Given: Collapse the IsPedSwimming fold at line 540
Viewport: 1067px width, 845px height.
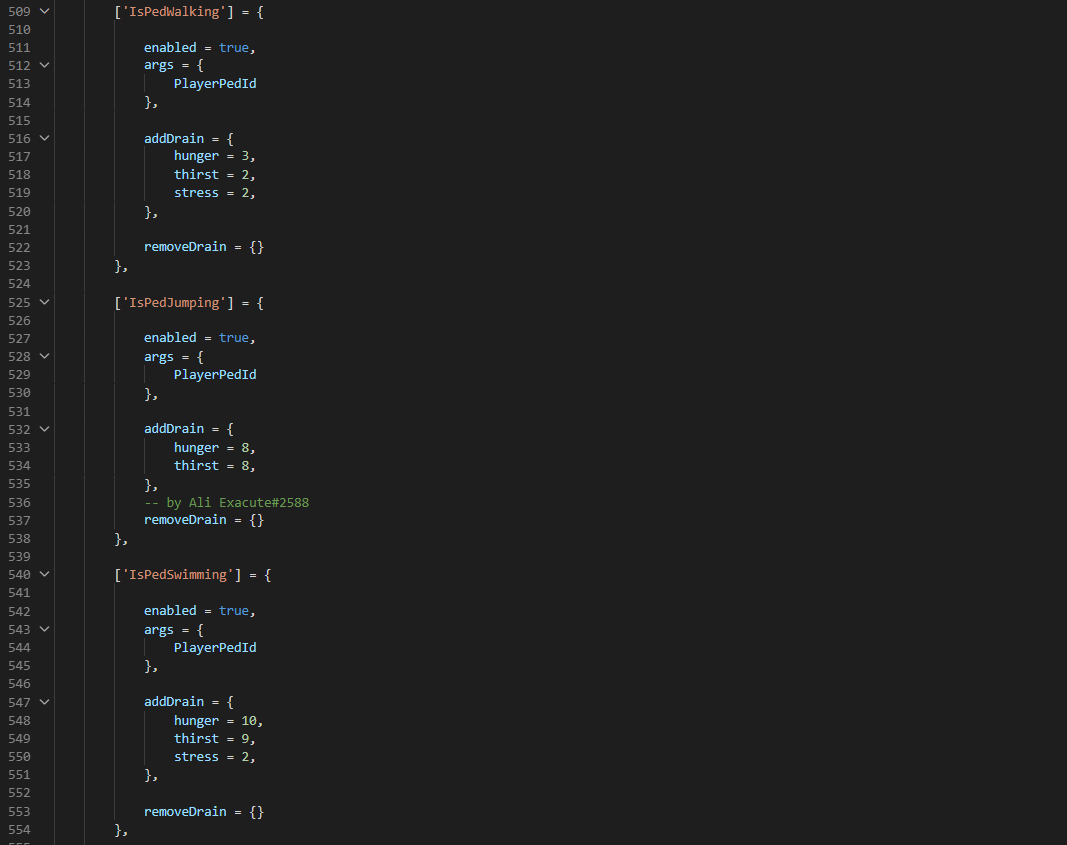Looking at the screenshot, I should (44, 574).
